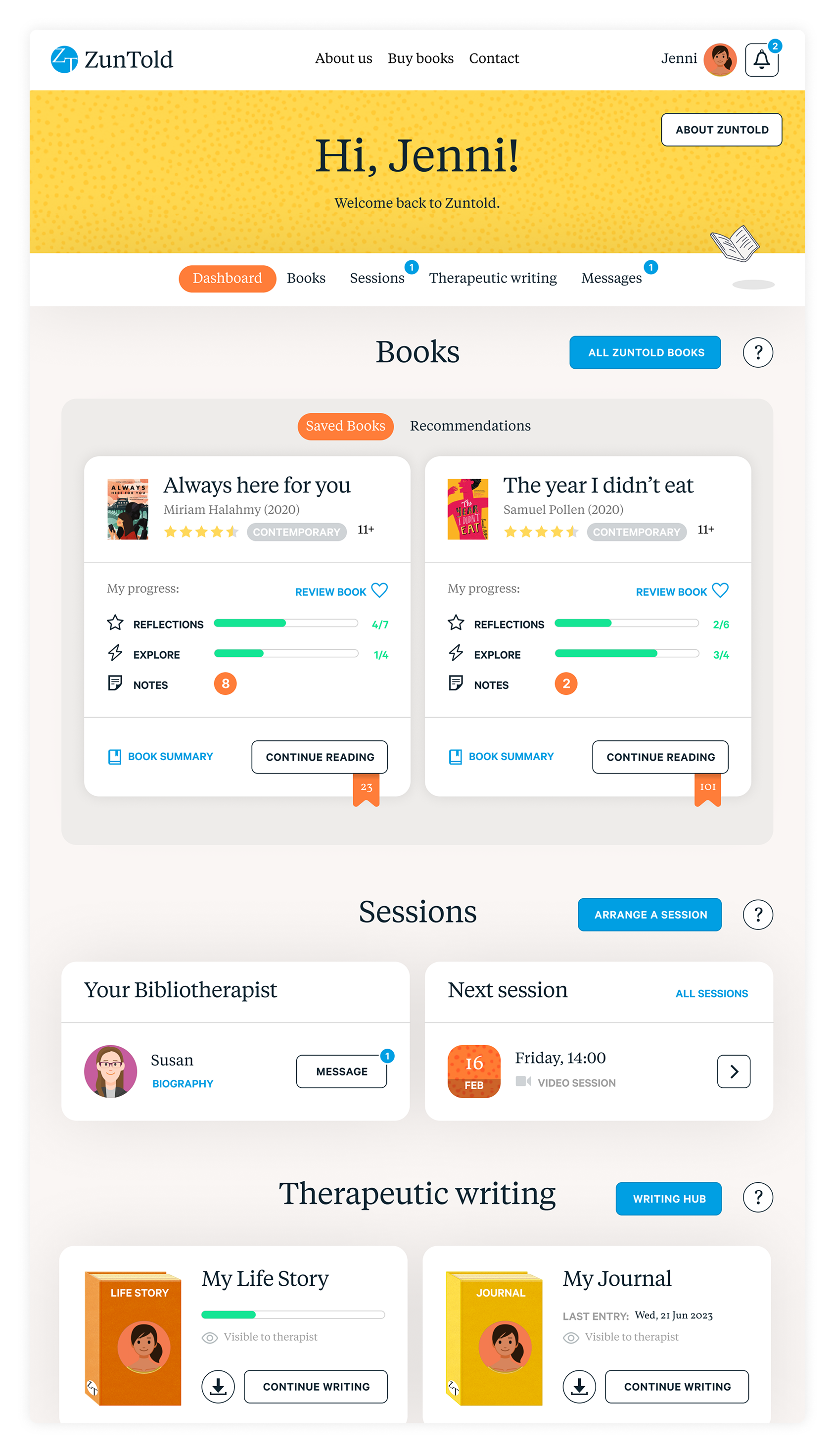
Task: Open Susan's Biography link
Action: click(x=183, y=1083)
